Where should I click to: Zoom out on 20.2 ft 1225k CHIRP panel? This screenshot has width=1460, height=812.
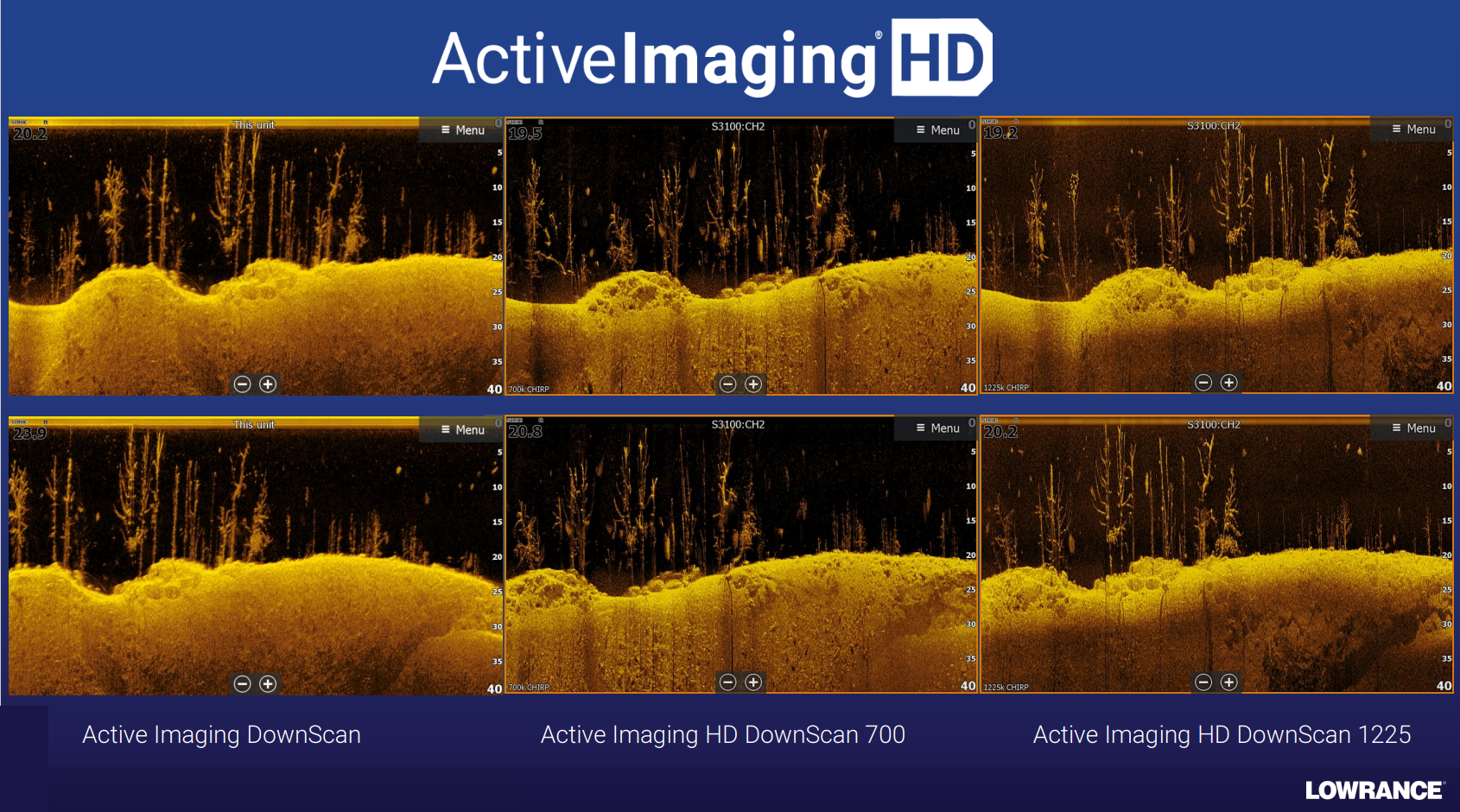(x=1203, y=682)
